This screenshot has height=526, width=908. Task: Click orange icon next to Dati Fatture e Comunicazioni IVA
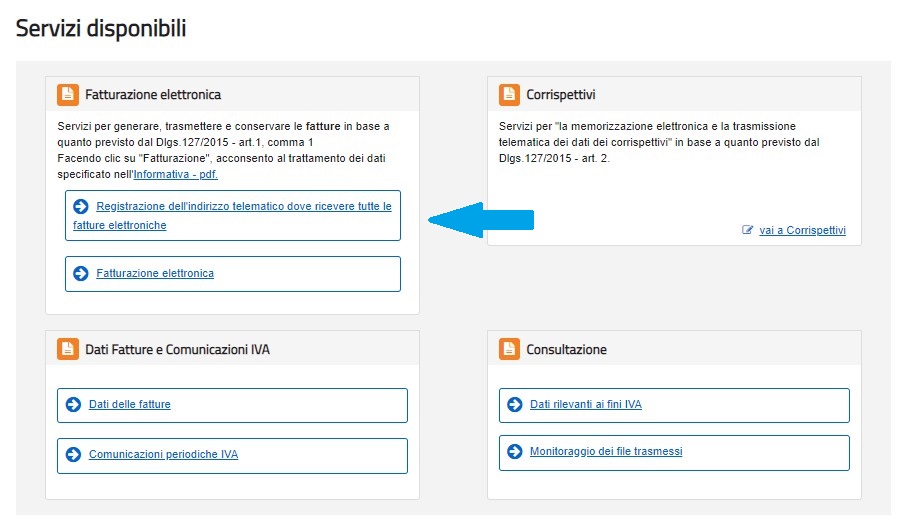point(68,349)
